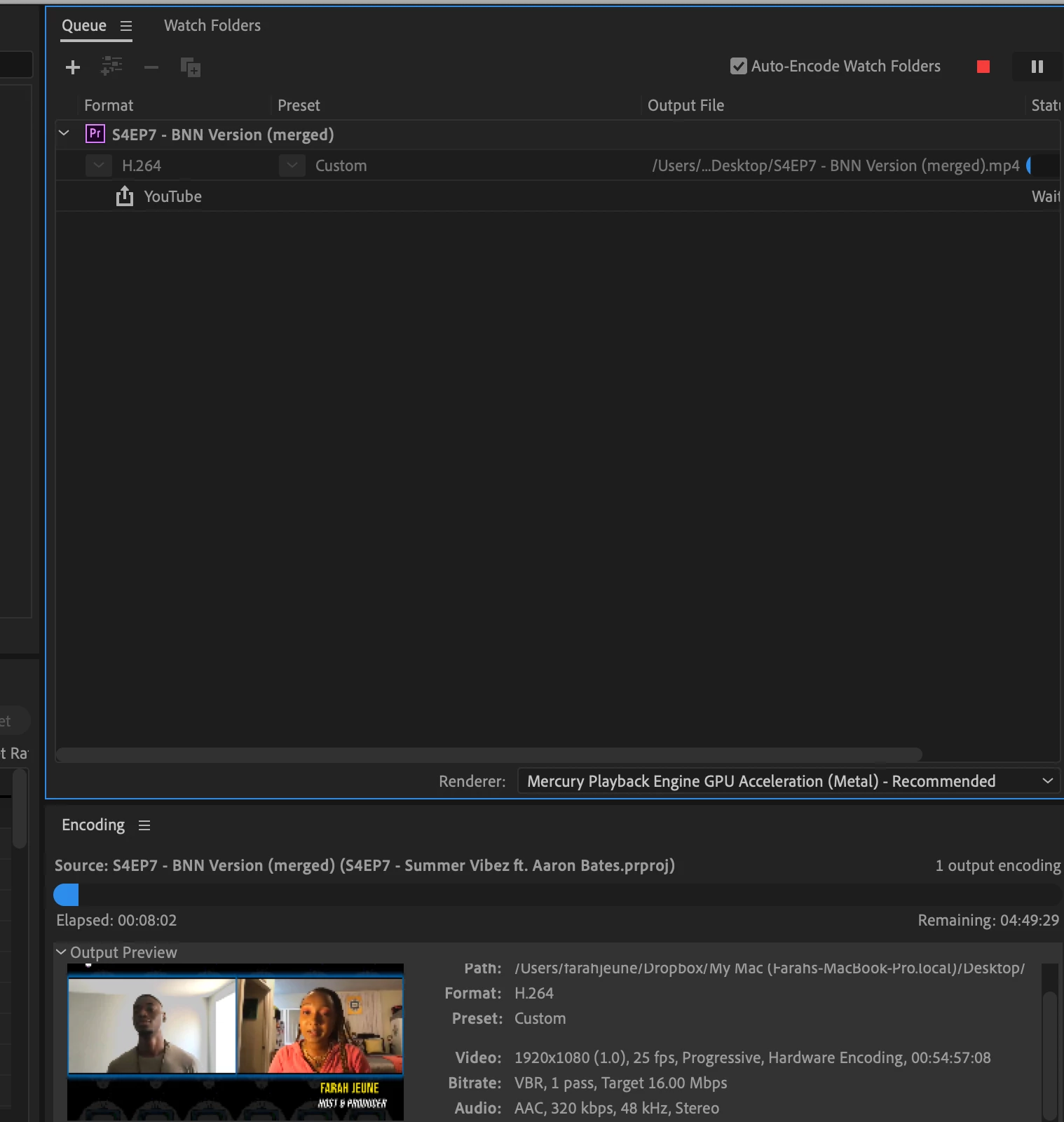
Task: Click the YouTube publish row
Action: tap(557, 196)
